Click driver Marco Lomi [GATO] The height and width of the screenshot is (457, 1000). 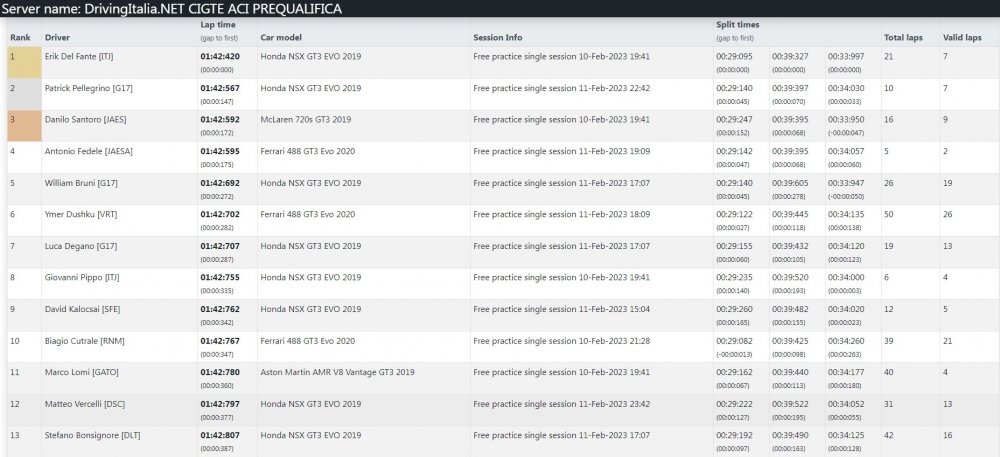[82, 373]
